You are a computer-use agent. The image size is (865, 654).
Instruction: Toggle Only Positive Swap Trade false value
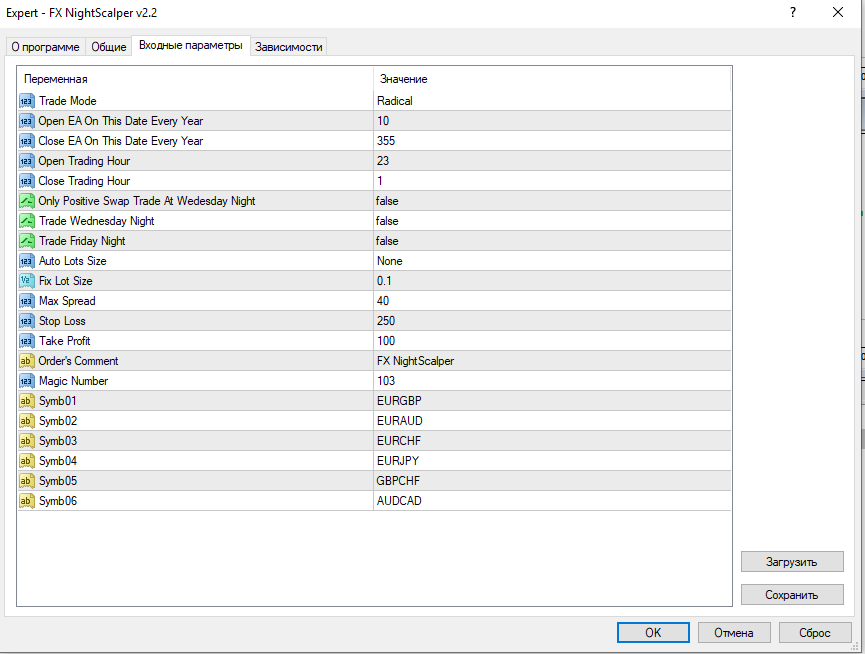[x=552, y=201]
